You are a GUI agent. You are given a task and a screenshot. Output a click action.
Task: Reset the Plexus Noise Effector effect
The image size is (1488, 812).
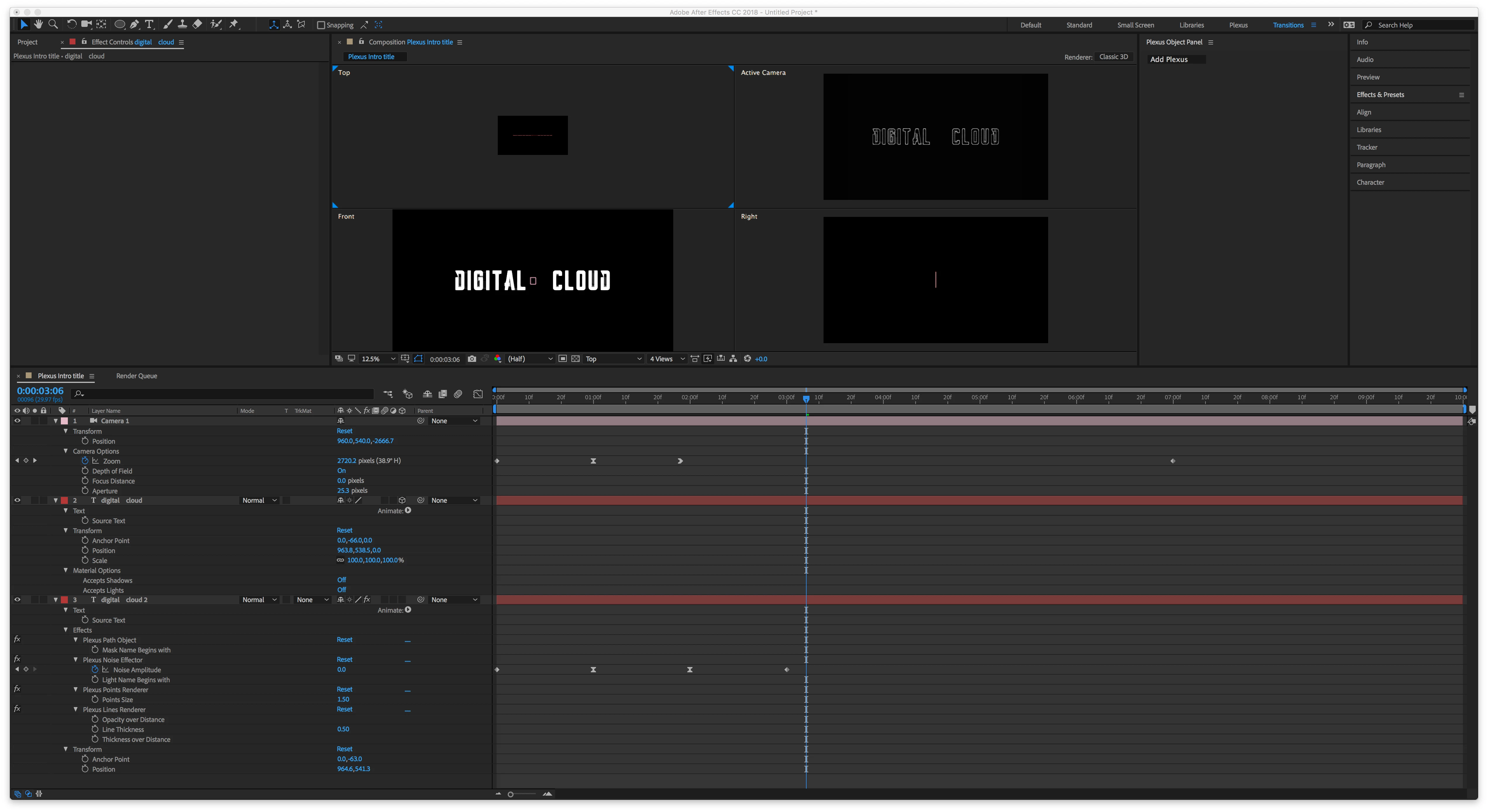coord(344,659)
